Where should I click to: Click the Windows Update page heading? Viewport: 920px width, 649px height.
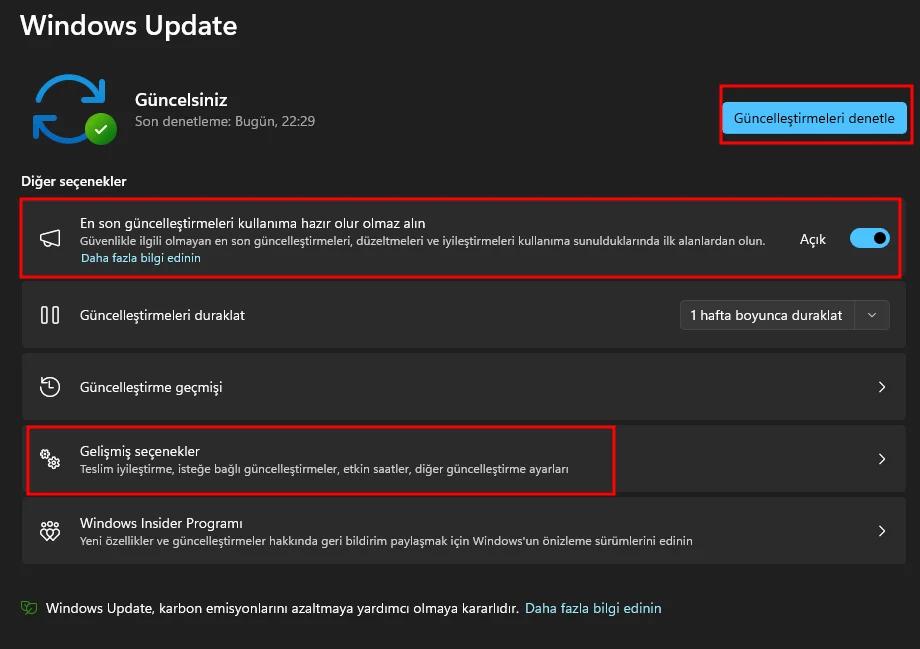(128, 26)
